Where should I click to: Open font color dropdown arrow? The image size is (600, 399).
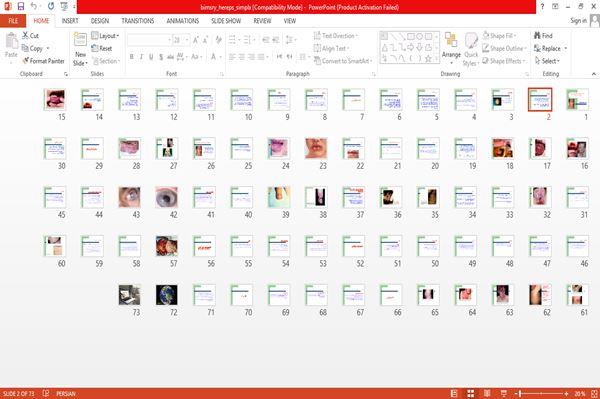(220, 57)
